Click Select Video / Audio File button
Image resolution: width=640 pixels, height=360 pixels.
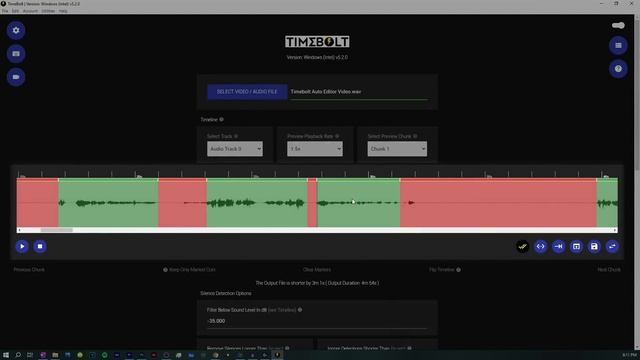point(247,92)
